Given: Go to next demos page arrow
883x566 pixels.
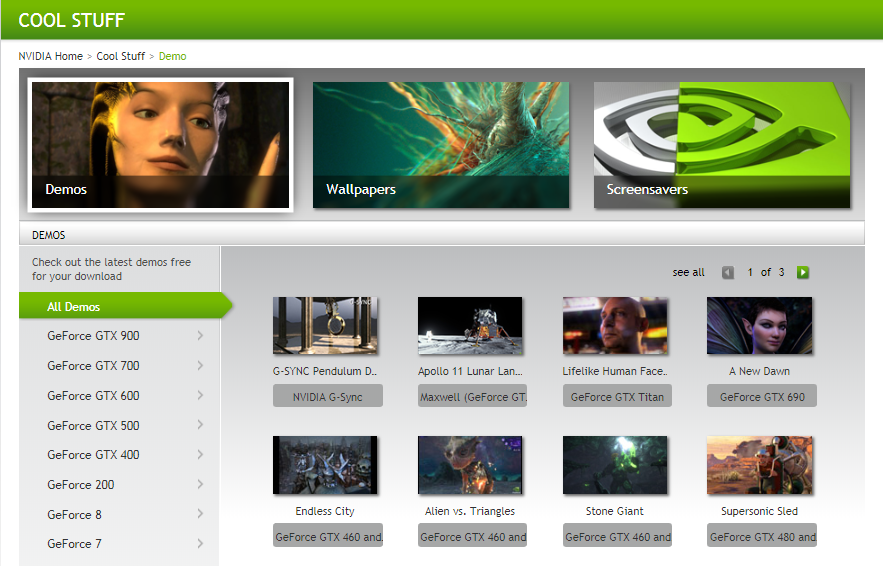Looking at the screenshot, I should pyautogui.click(x=803, y=272).
